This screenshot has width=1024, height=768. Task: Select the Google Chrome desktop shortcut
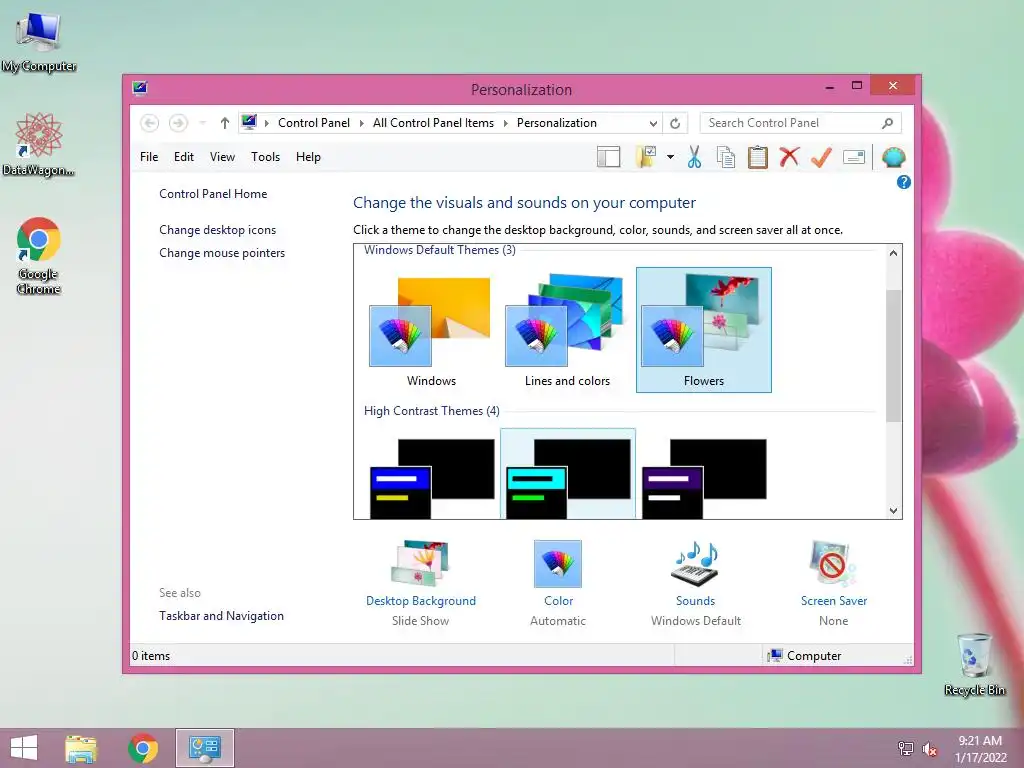pos(39,255)
